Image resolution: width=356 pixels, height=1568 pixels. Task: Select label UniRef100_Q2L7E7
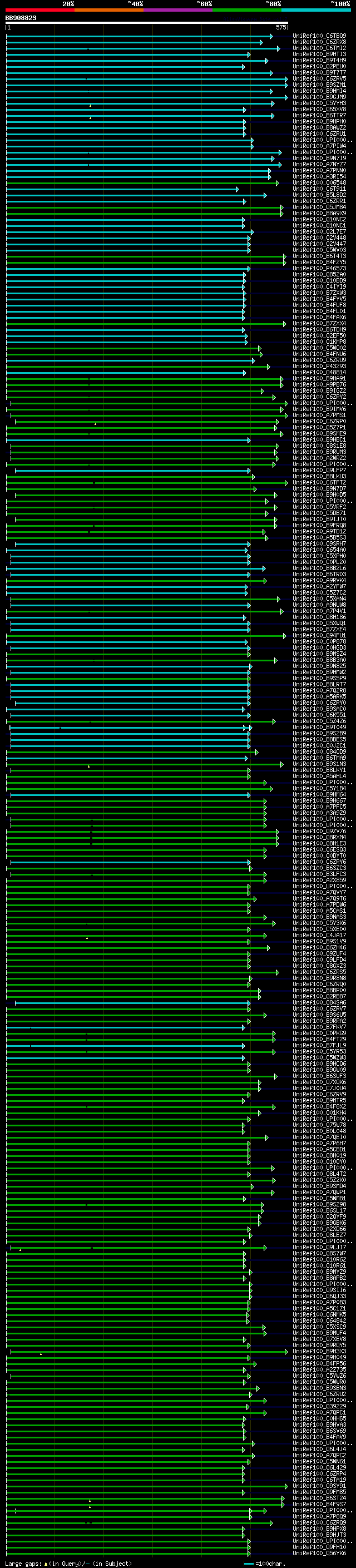tap(319, 232)
